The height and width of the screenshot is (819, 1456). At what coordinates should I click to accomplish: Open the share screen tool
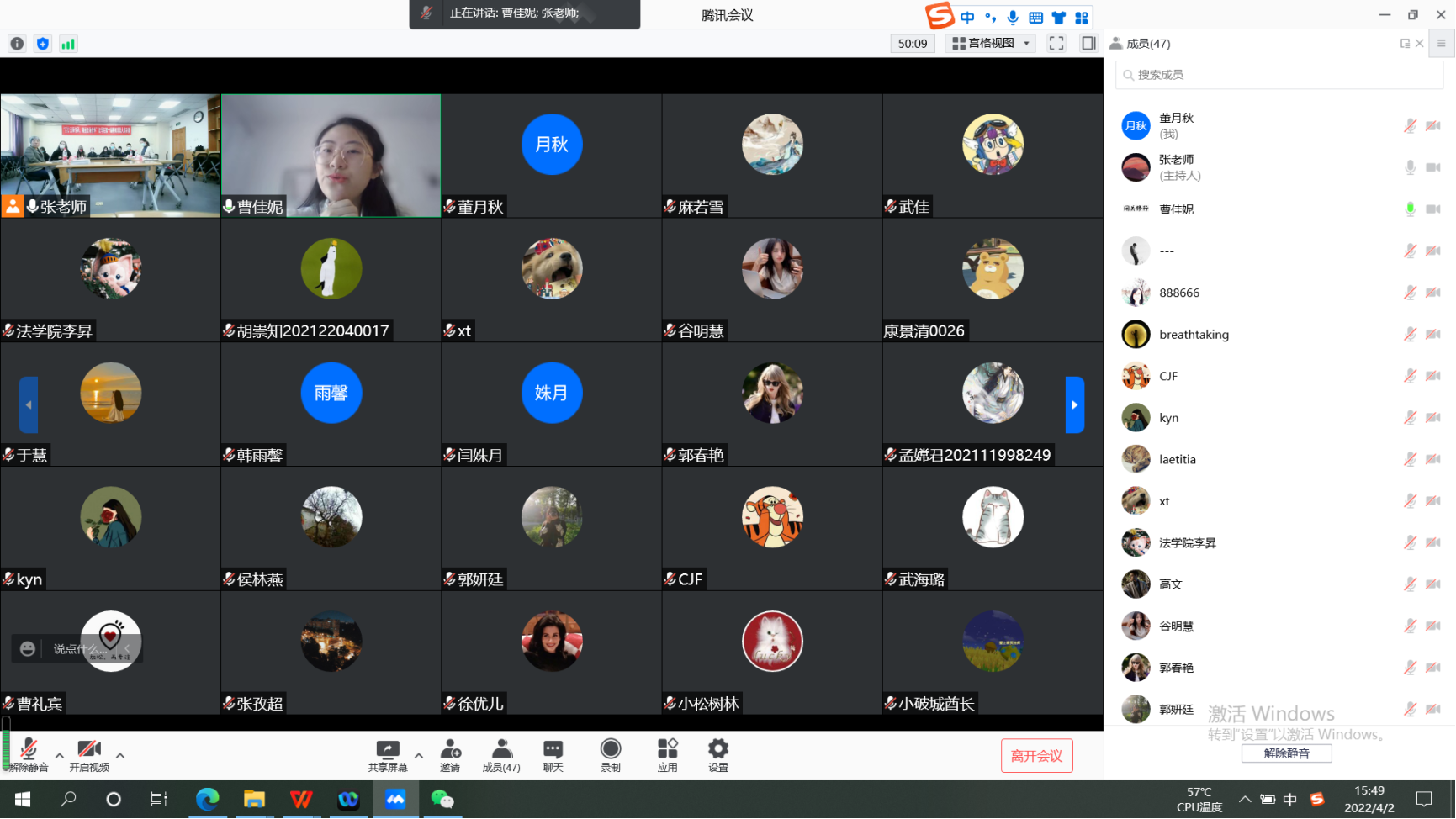click(x=387, y=754)
